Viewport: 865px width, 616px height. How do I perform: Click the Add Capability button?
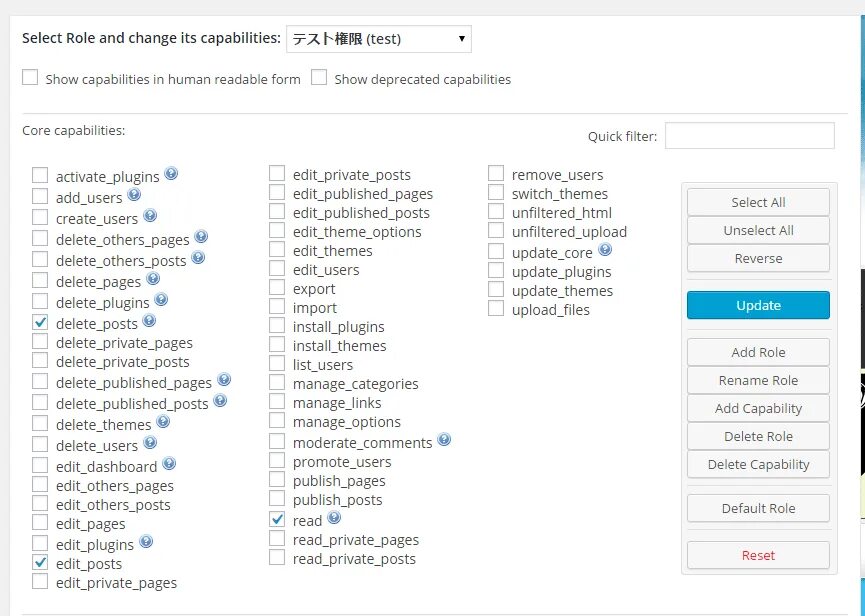pos(758,408)
